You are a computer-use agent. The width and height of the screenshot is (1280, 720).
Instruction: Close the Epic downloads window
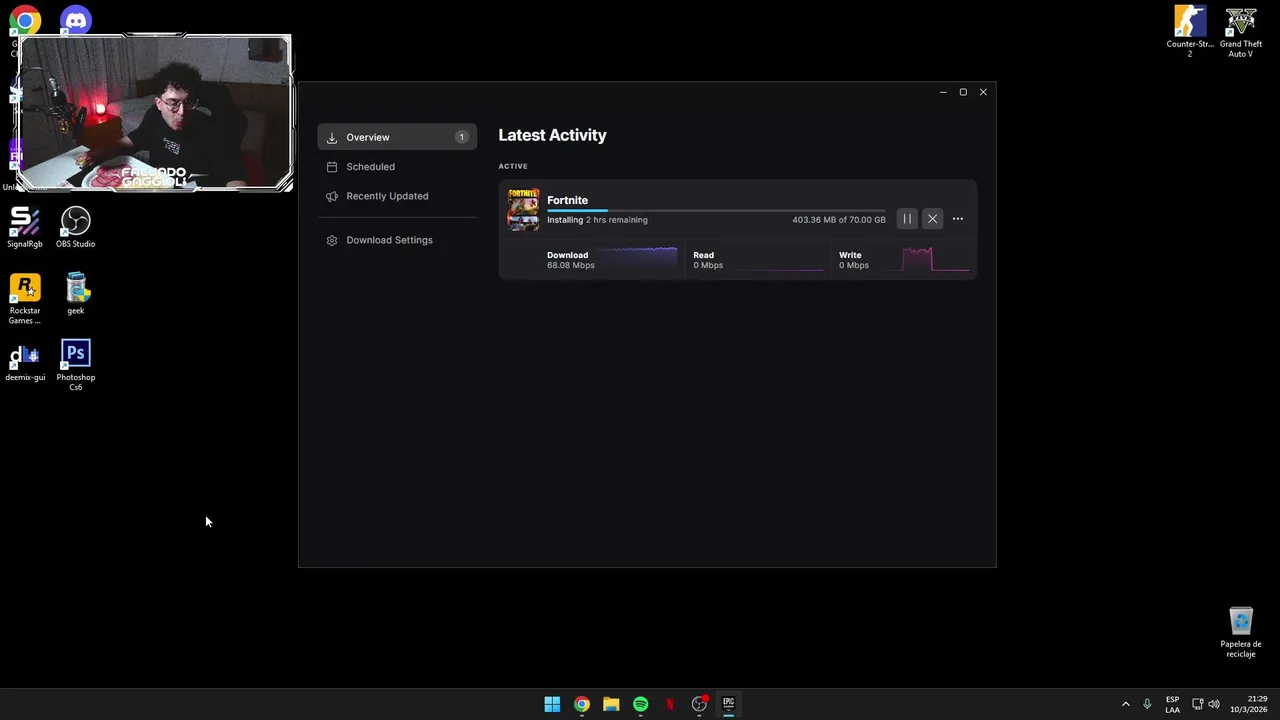[x=983, y=92]
